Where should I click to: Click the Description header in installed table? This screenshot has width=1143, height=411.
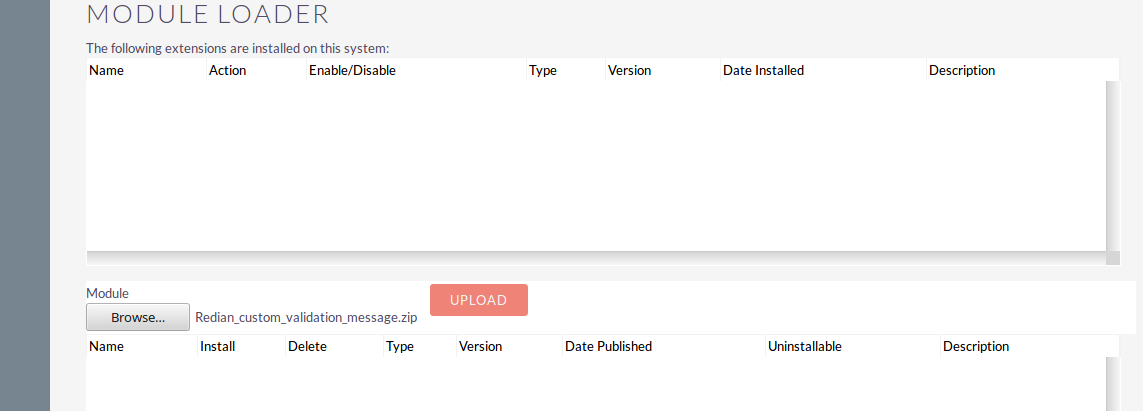tap(962, 71)
